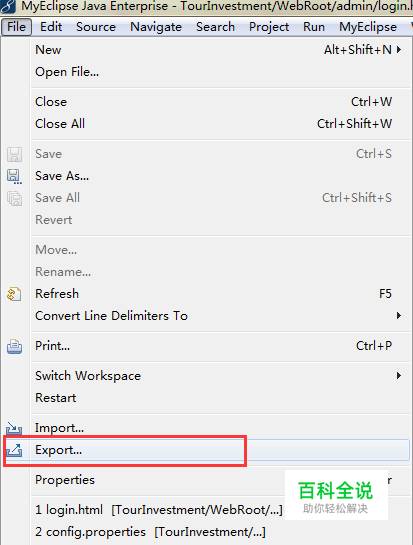Image resolution: width=413 pixels, height=545 pixels.
Task: Click the Save As floppy disk icon
Action: point(14,176)
